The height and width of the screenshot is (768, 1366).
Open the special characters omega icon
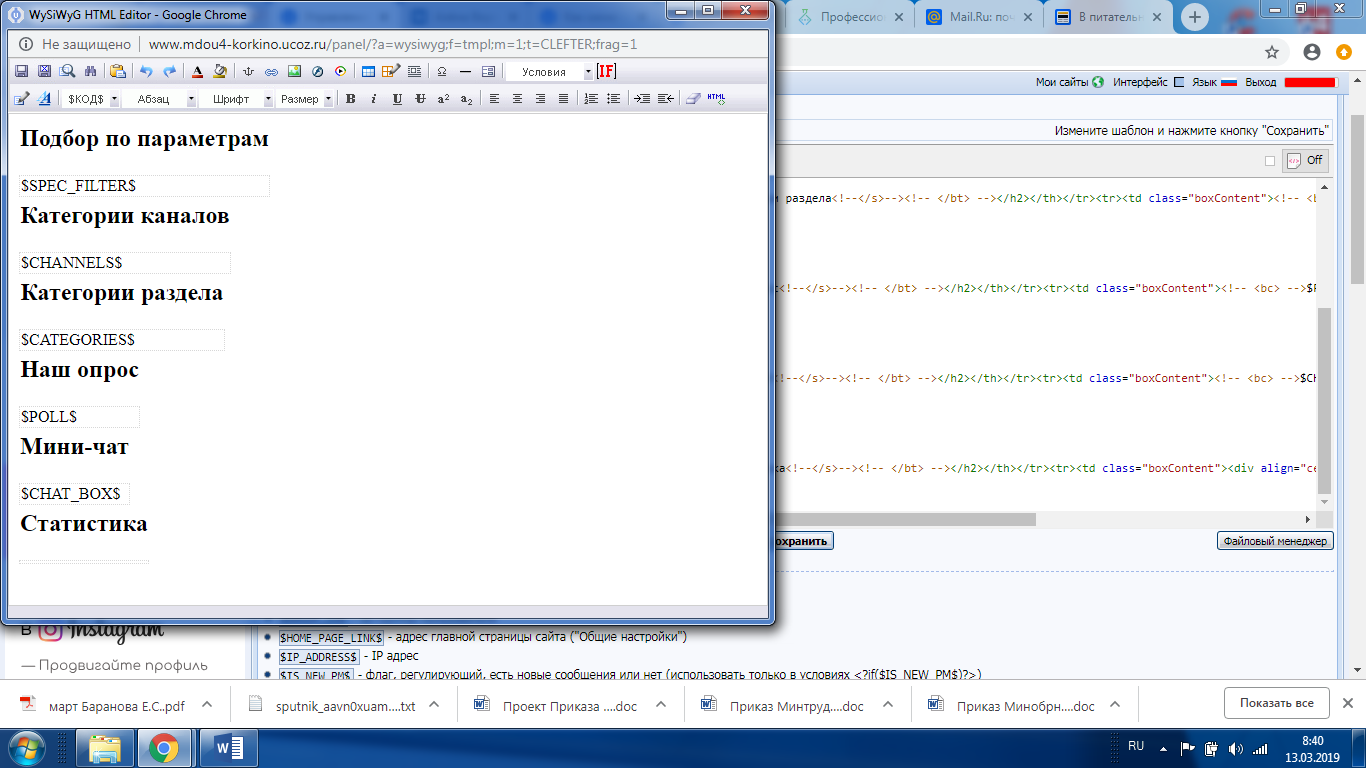click(442, 72)
